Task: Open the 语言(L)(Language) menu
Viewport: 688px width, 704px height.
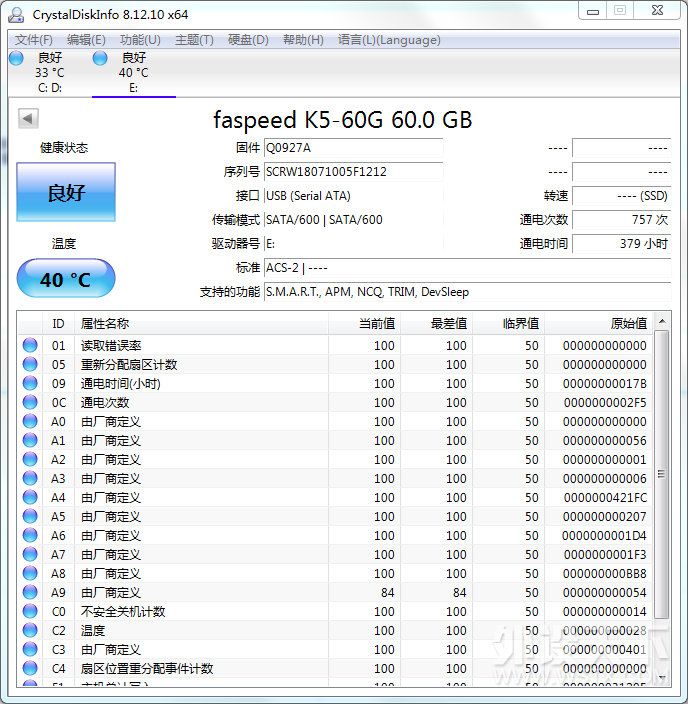Action: 389,40
